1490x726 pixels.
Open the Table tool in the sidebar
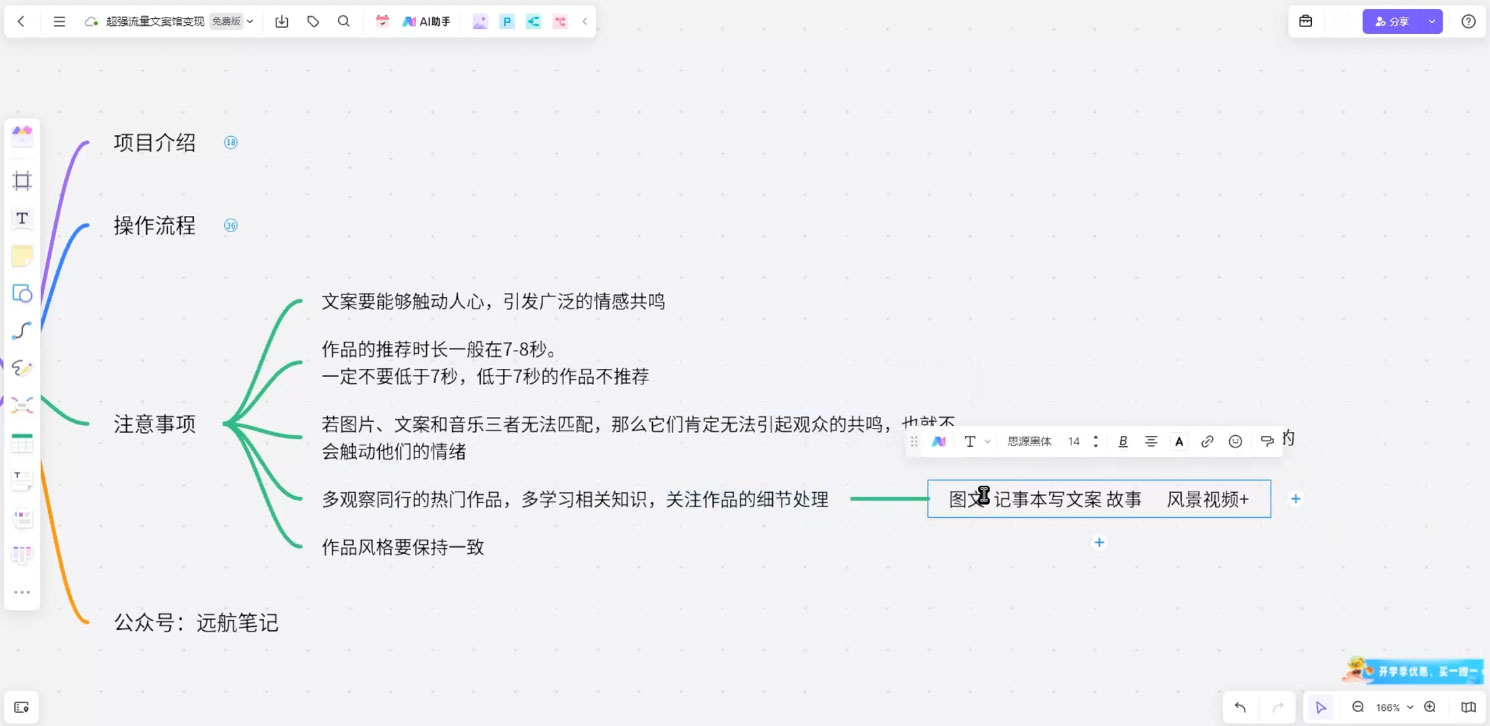click(x=22, y=441)
